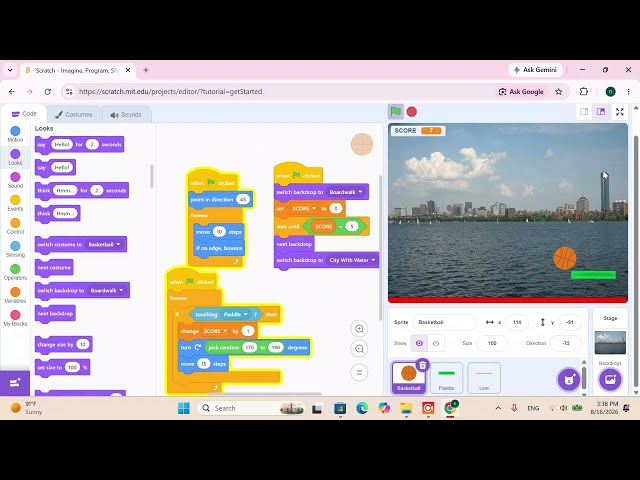Viewport: 640px width, 480px height.
Task: Open the browser extensions puzzle icon
Action: (584, 91)
